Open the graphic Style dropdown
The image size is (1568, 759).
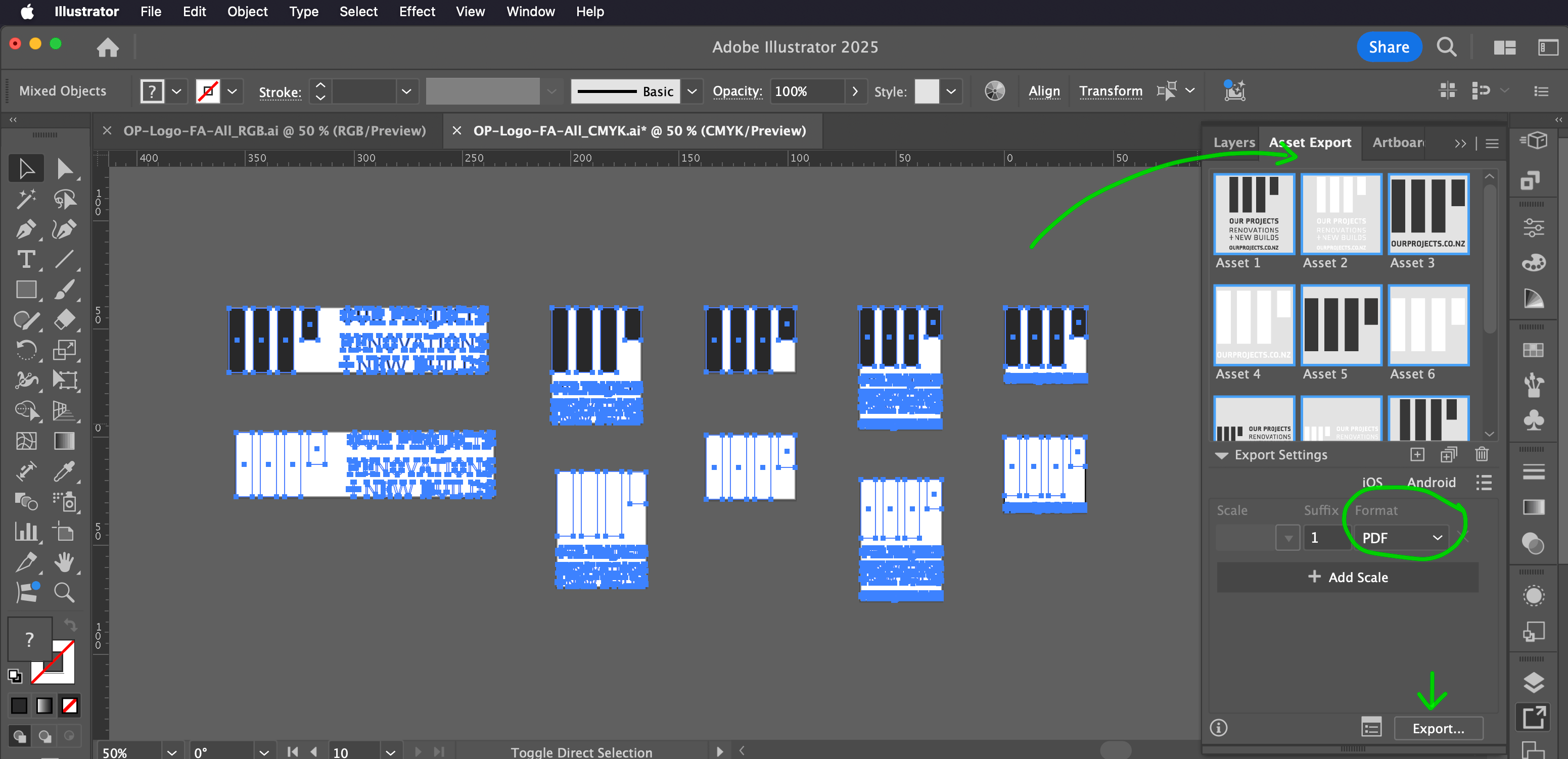click(x=951, y=91)
